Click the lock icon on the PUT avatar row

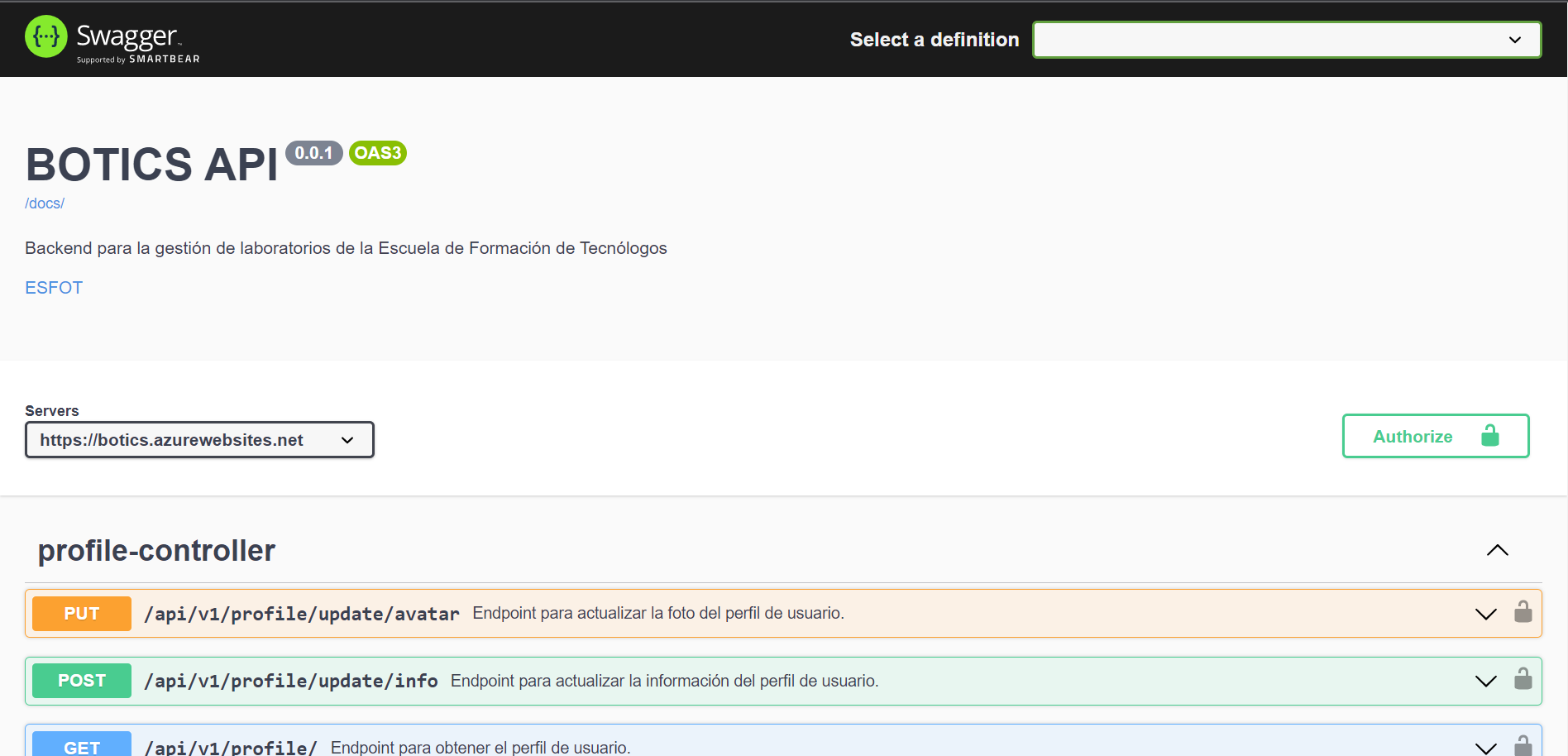coord(1524,613)
